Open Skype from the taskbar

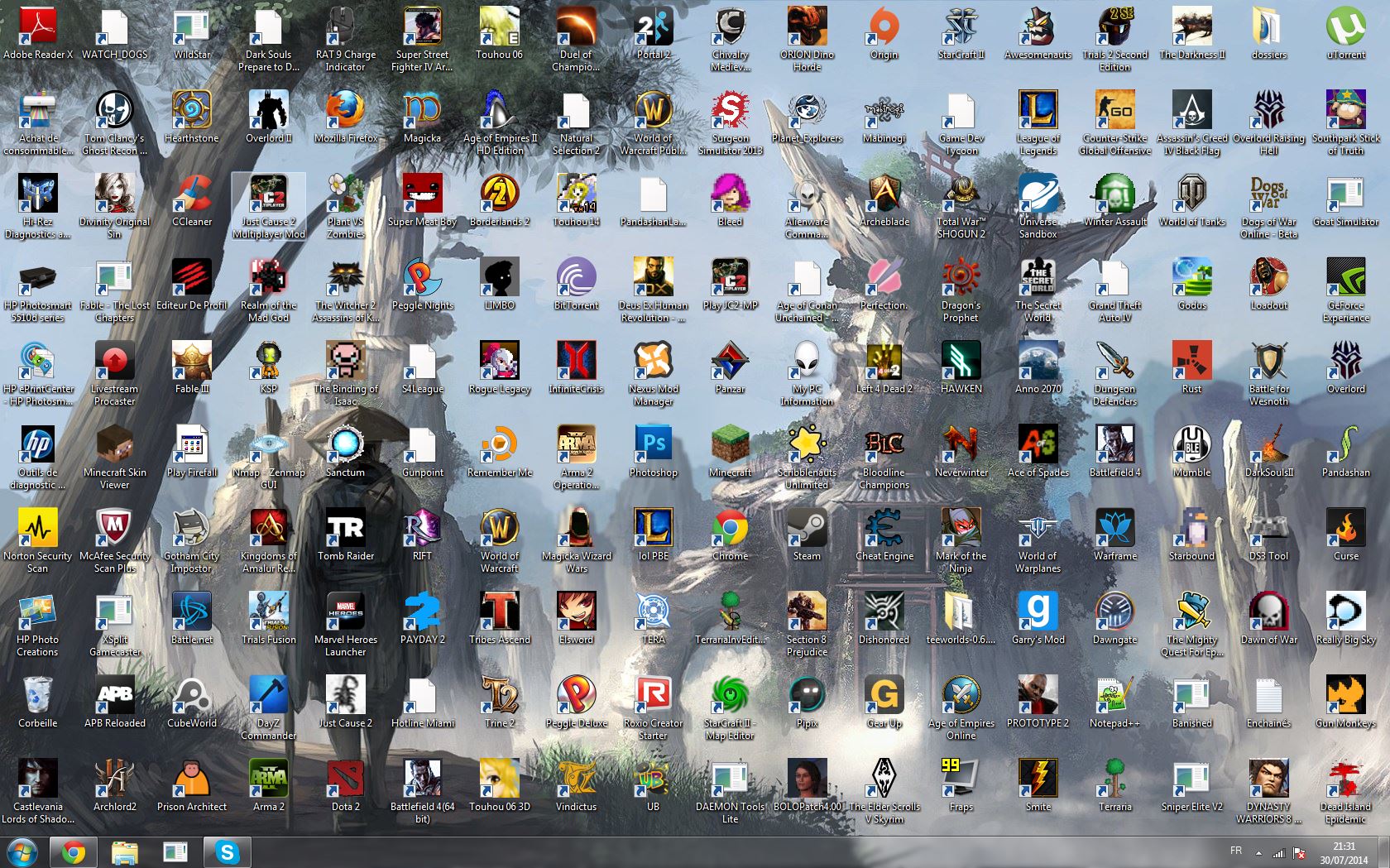point(227,852)
